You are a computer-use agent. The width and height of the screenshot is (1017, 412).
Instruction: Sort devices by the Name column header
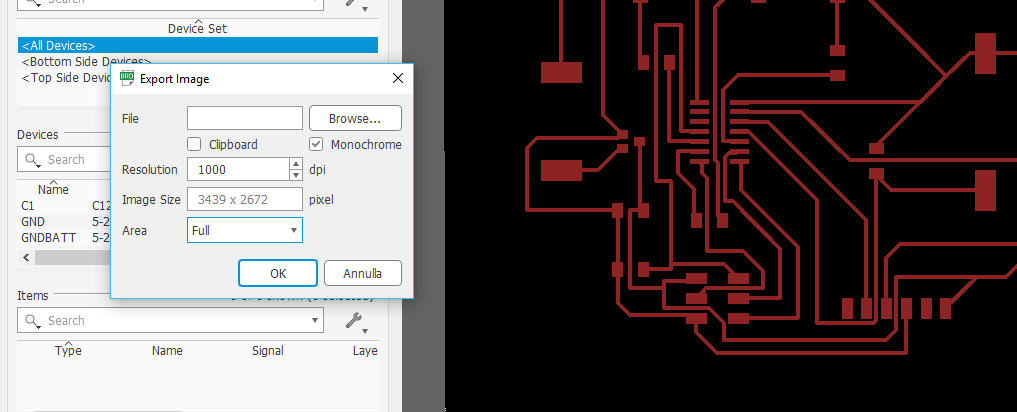[53, 189]
